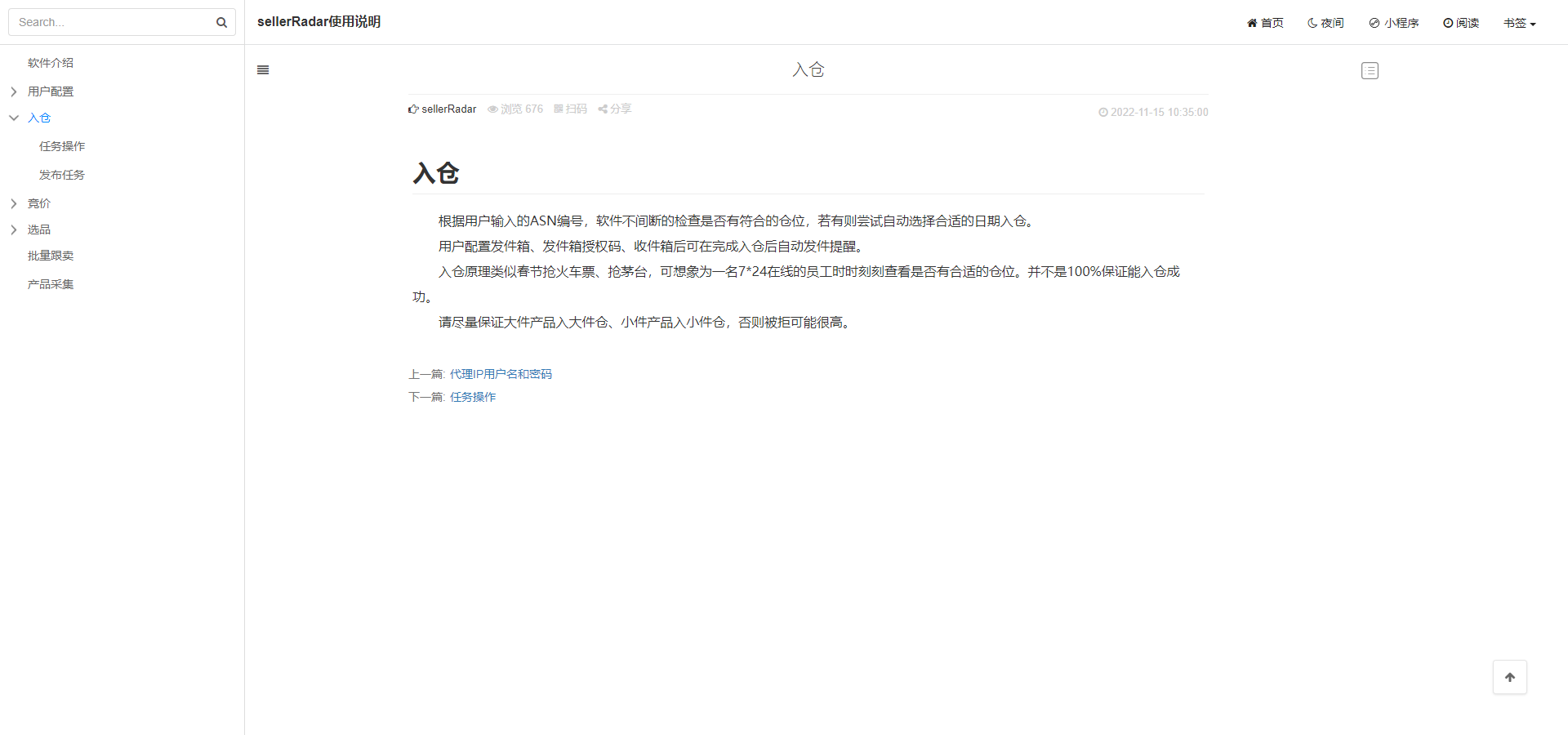
Task: Open 竞价 in the sidebar
Action: [39, 203]
